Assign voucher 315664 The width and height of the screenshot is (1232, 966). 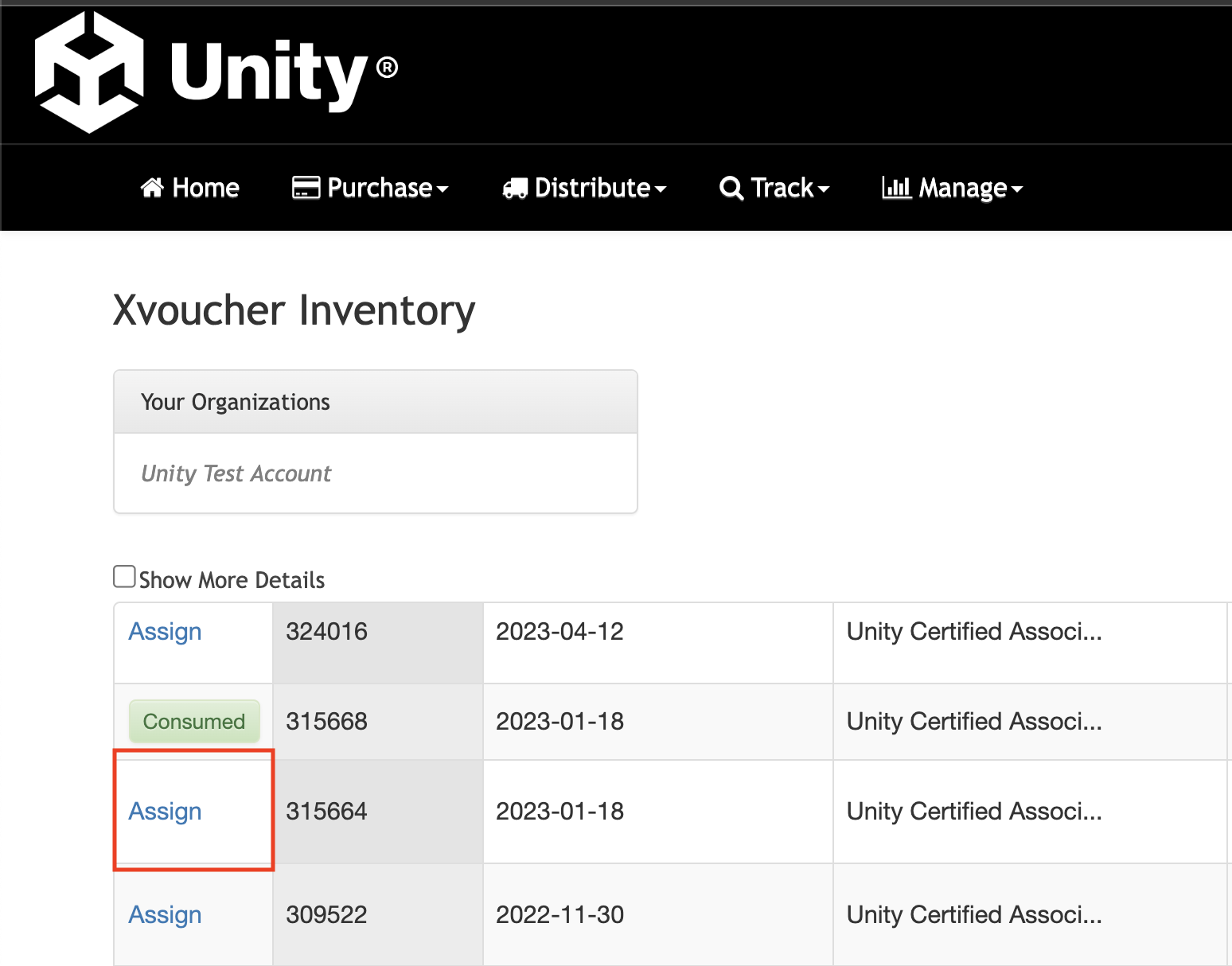(x=165, y=812)
